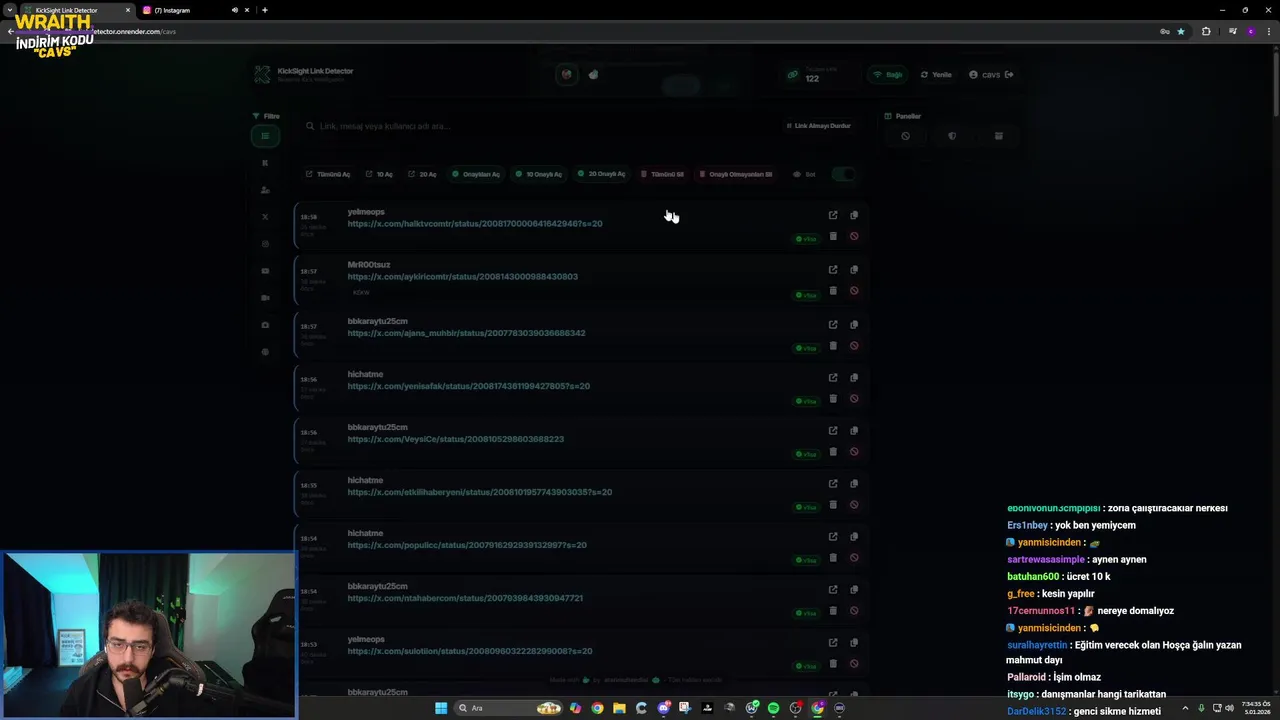This screenshot has height=720, width=1280.
Task: Toggle the Bot switch on the action bar
Action: (x=843, y=174)
